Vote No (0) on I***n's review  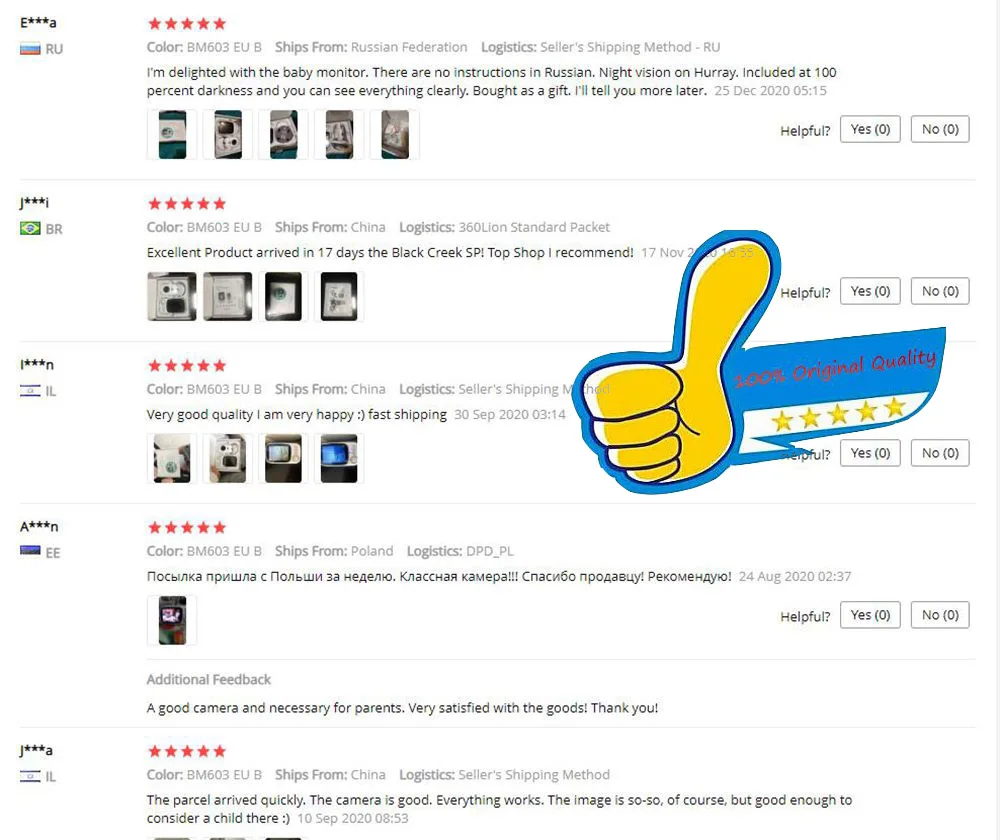[940, 453]
